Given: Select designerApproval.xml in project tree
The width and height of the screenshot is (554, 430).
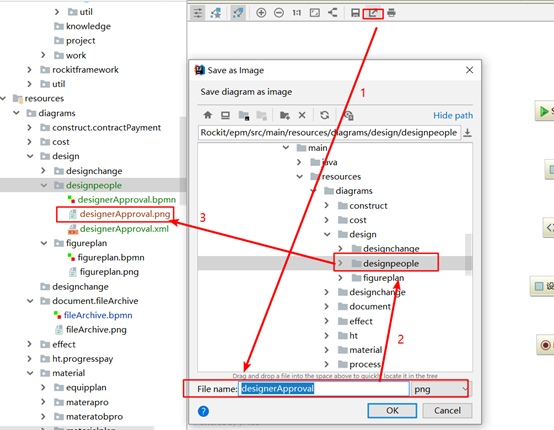Looking at the screenshot, I should click(x=124, y=229).
